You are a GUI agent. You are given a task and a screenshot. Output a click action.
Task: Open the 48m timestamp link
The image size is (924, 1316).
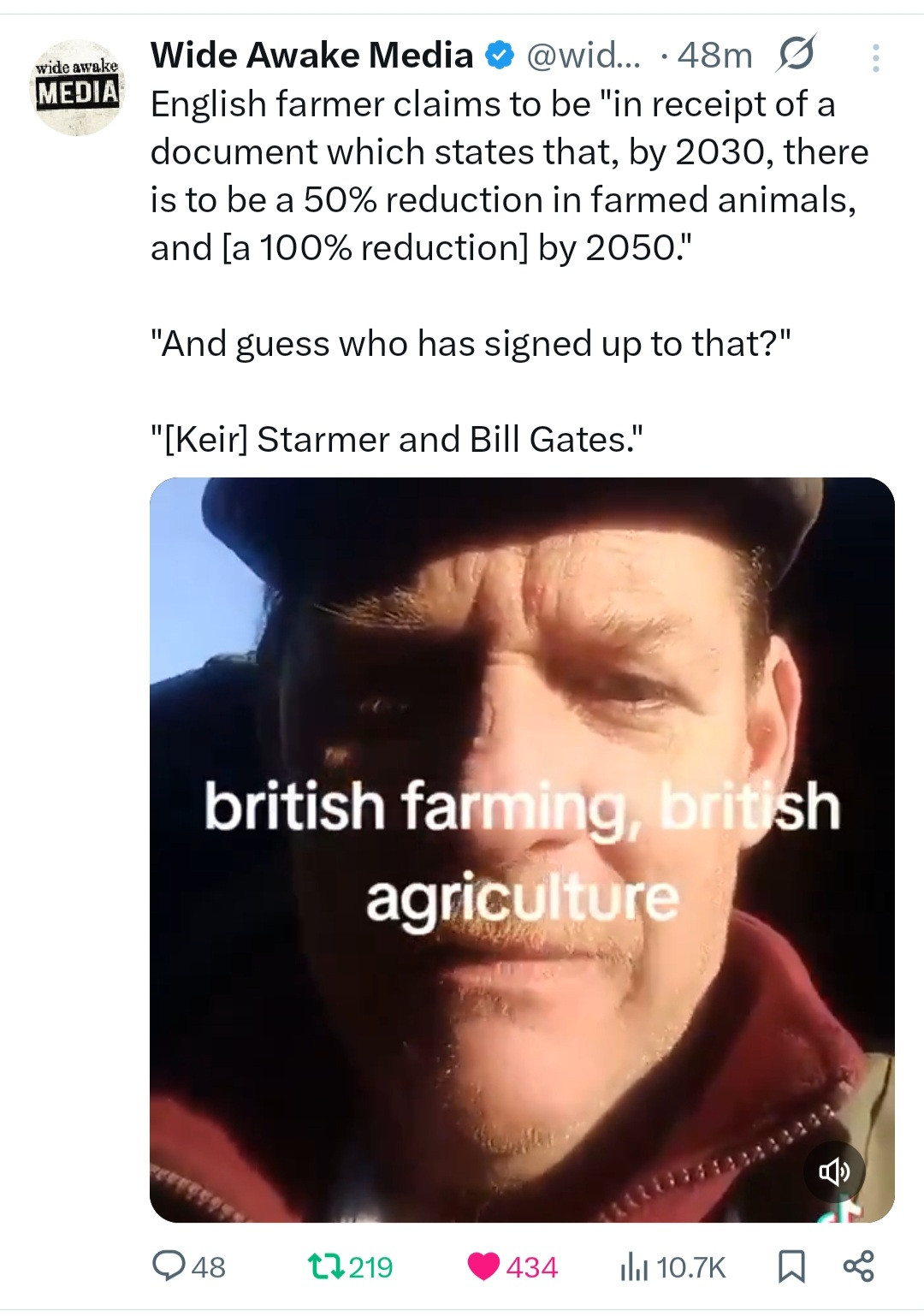coord(714,56)
